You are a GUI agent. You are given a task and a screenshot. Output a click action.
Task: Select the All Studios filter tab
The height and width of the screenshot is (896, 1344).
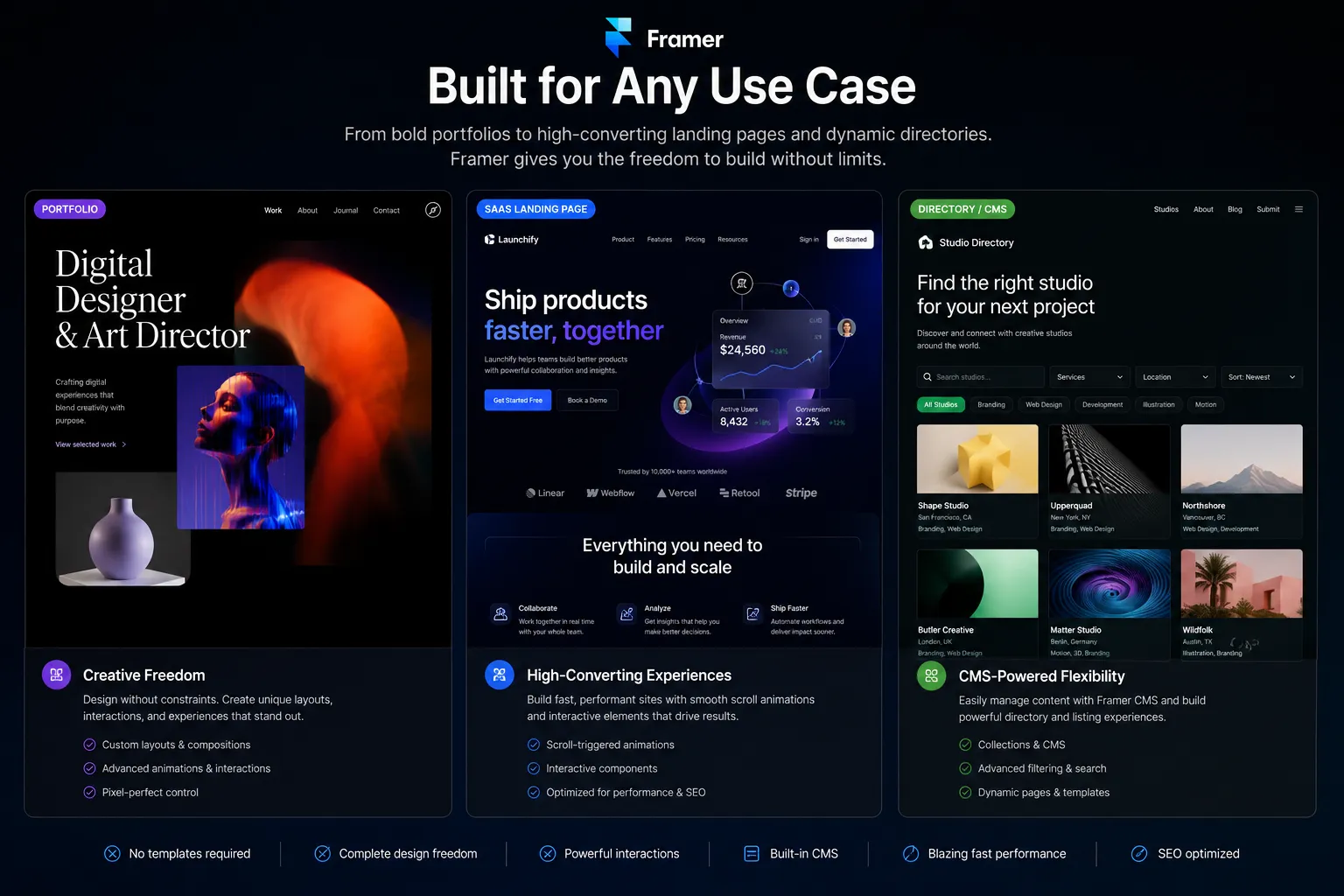pyautogui.click(x=941, y=404)
